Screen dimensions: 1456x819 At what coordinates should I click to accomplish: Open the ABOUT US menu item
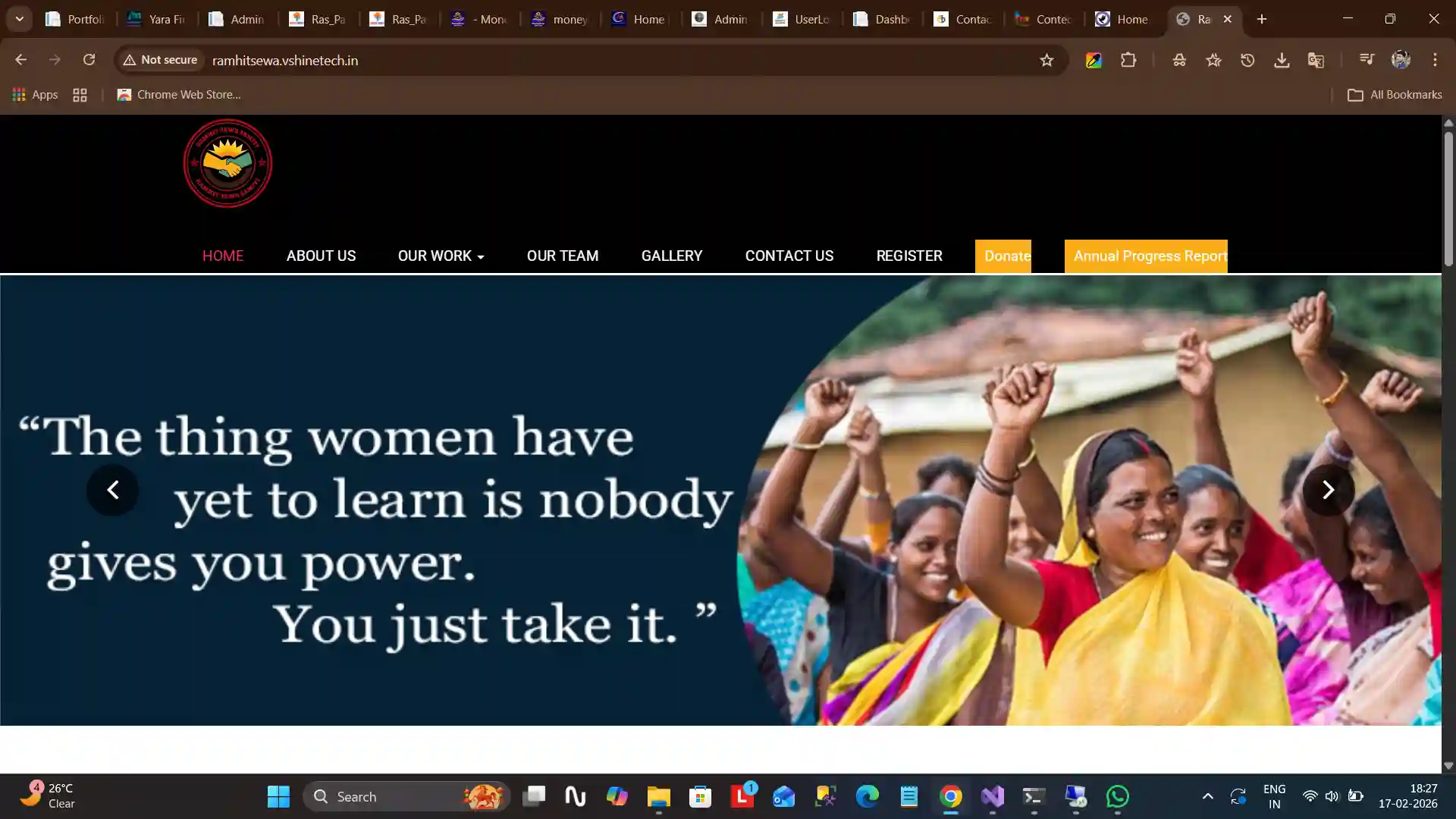321,256
